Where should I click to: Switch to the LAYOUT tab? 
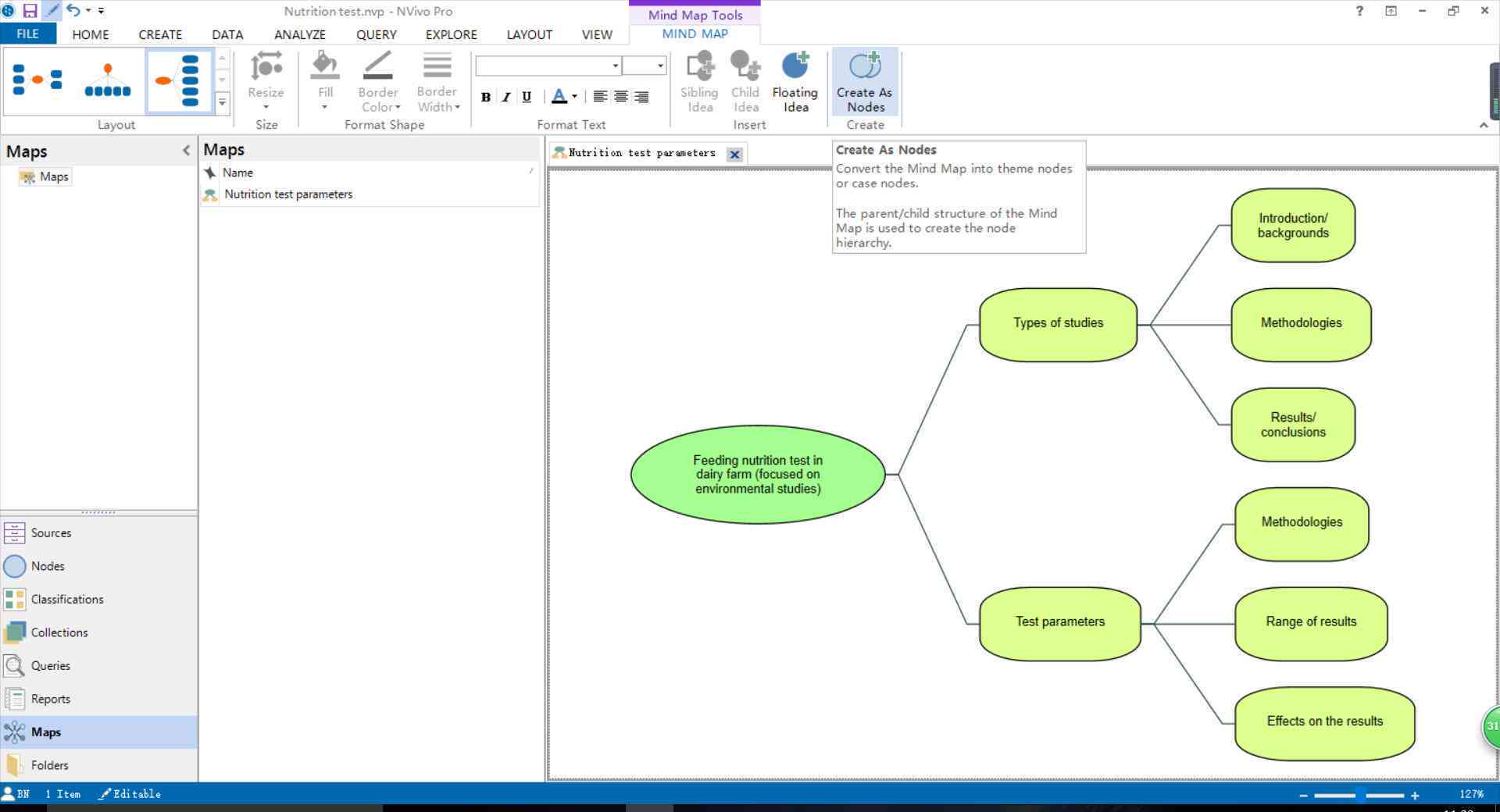coord(530,34)
